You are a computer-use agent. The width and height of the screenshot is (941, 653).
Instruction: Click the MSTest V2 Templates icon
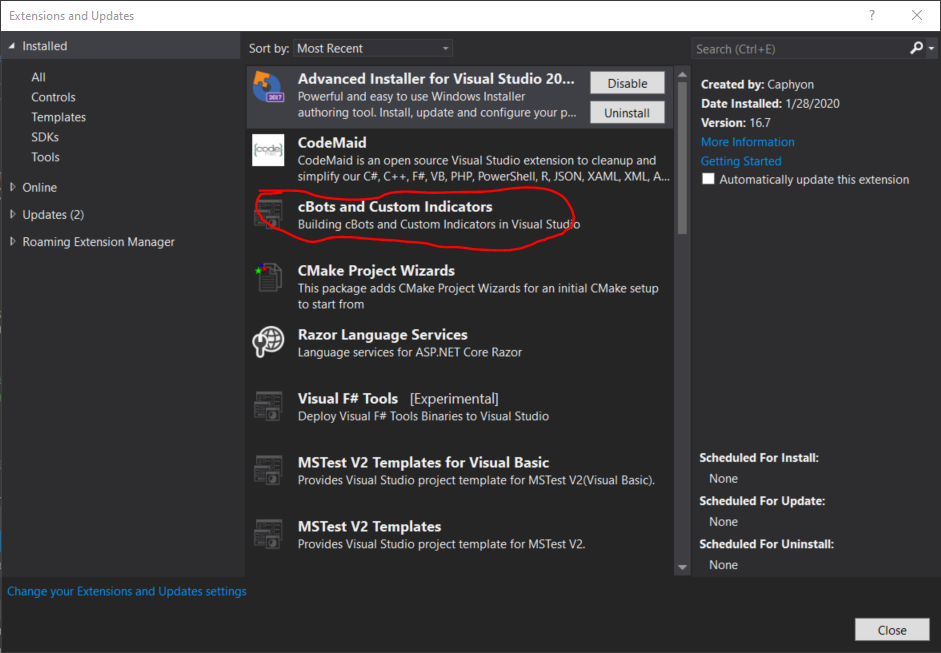pos(268,534)
